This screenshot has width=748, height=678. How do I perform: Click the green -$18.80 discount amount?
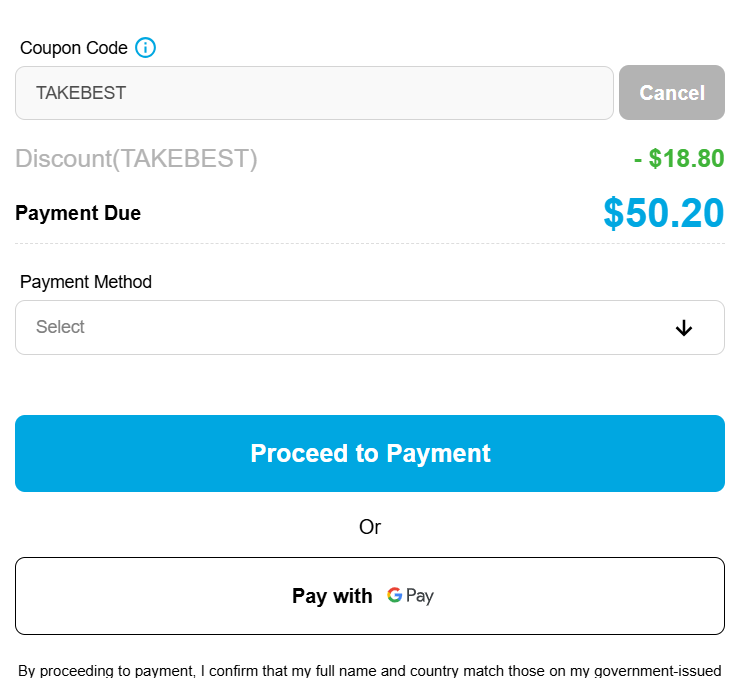pos(679,159)
